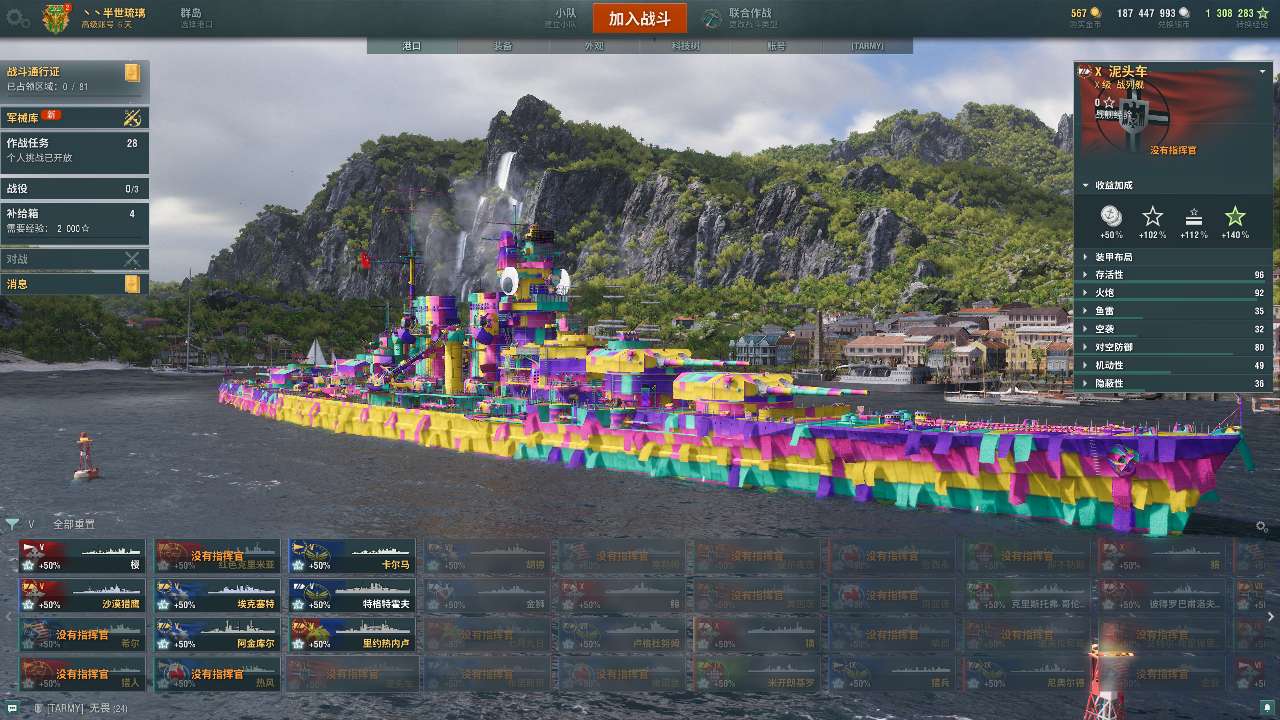The width and height of the screenshot is (1280, 720).
Task: Expand the 火炮 stat row
Action: click(1175, 293)
